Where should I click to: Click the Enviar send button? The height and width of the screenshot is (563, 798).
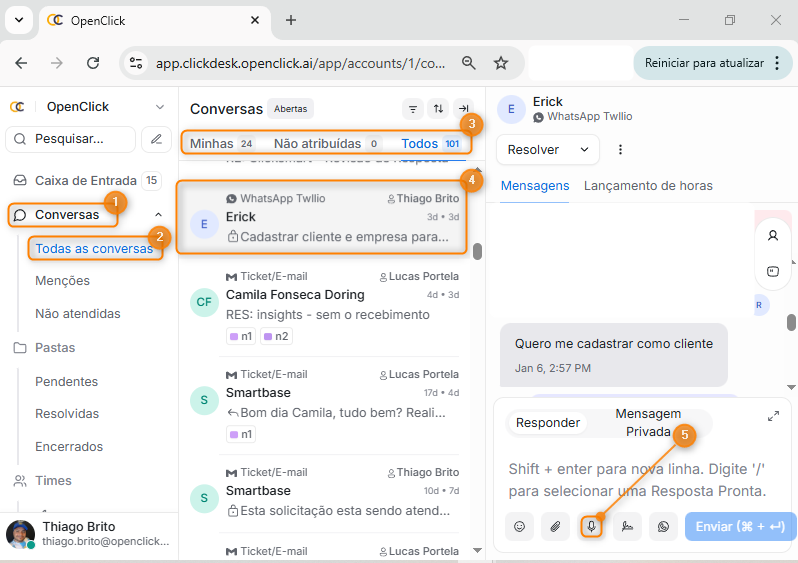click(x=739, y=526)
